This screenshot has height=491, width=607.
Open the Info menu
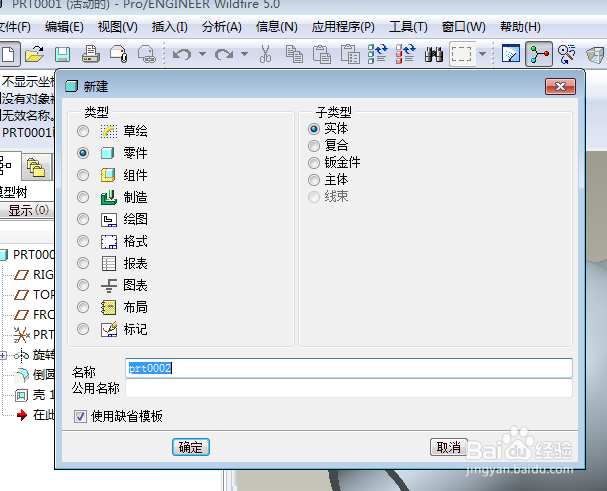click(x=276, y=27)
